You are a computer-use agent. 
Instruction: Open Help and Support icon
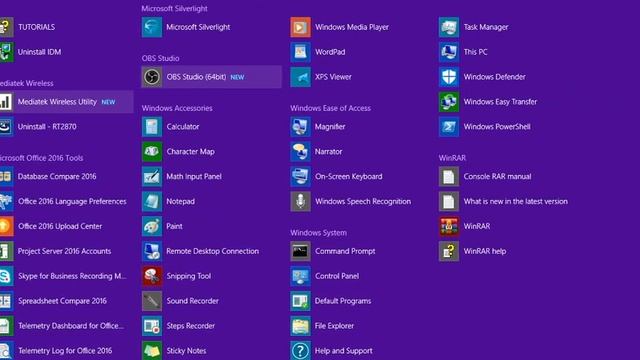click(x=300, y=350)
